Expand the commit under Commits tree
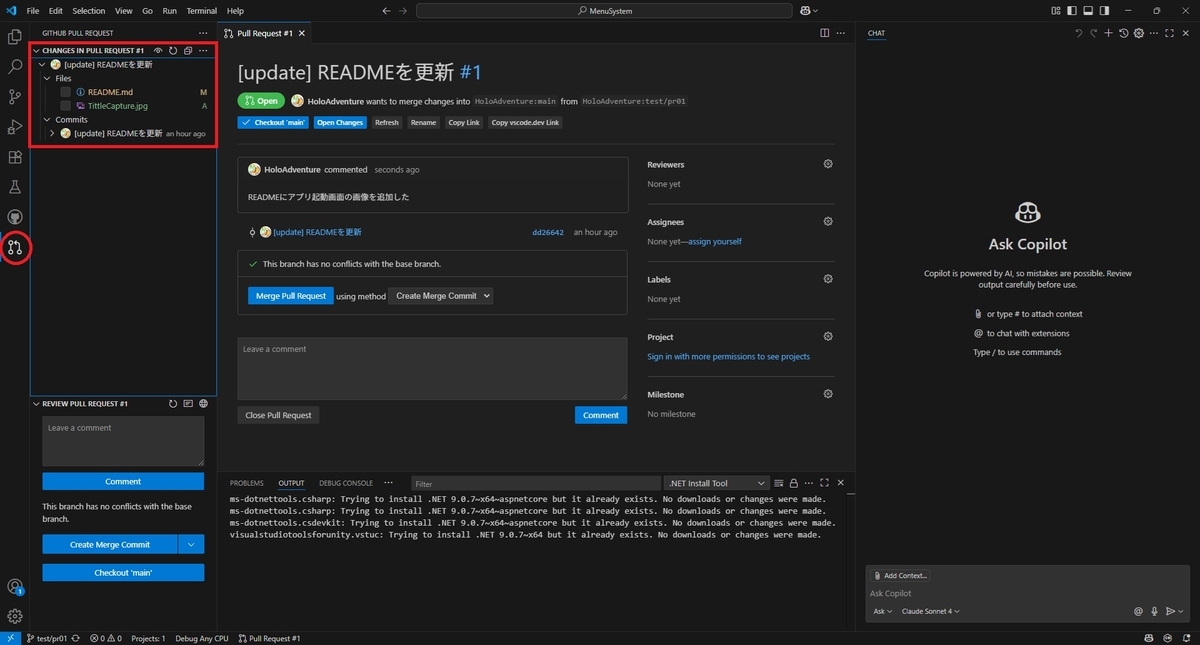This screenshot has width=1200, height=645. point(51,133)
